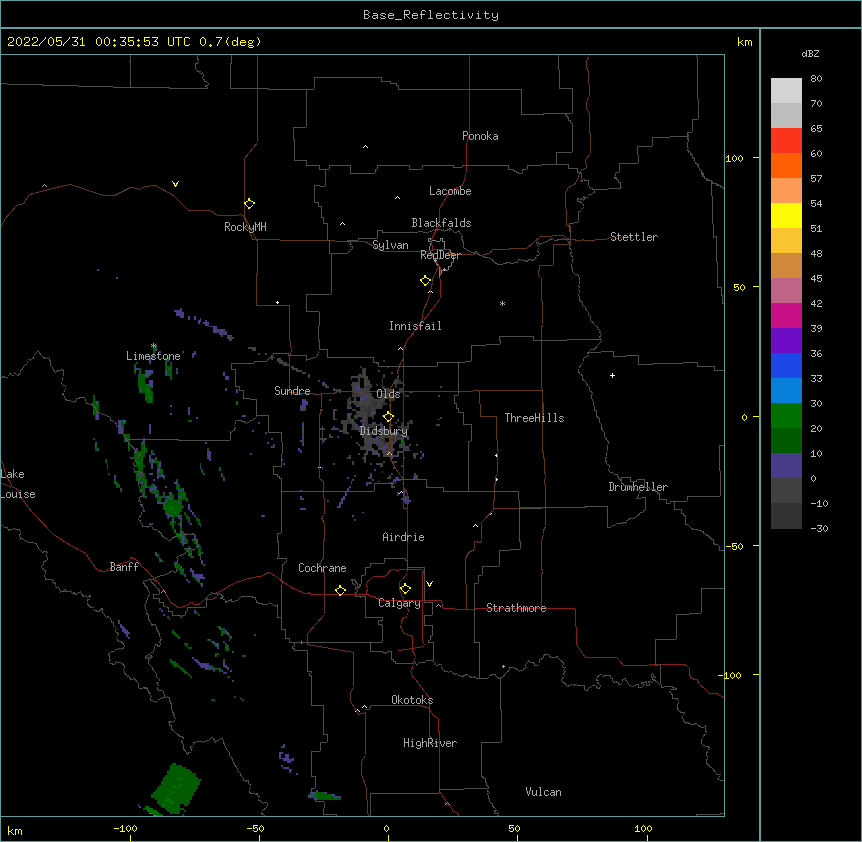Select the topmost light grey 80-70 dBZ swatch
The width and height of the screenshot is (862, 842).
(786, 91)
